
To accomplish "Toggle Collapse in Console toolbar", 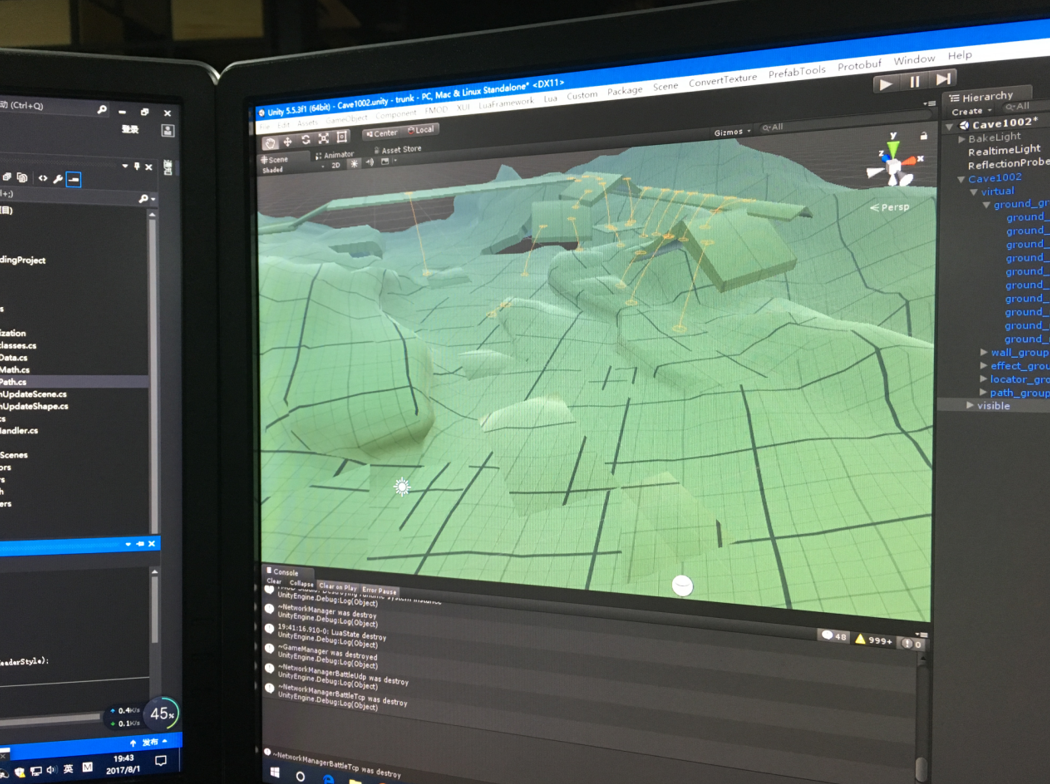I will [301, 584].
